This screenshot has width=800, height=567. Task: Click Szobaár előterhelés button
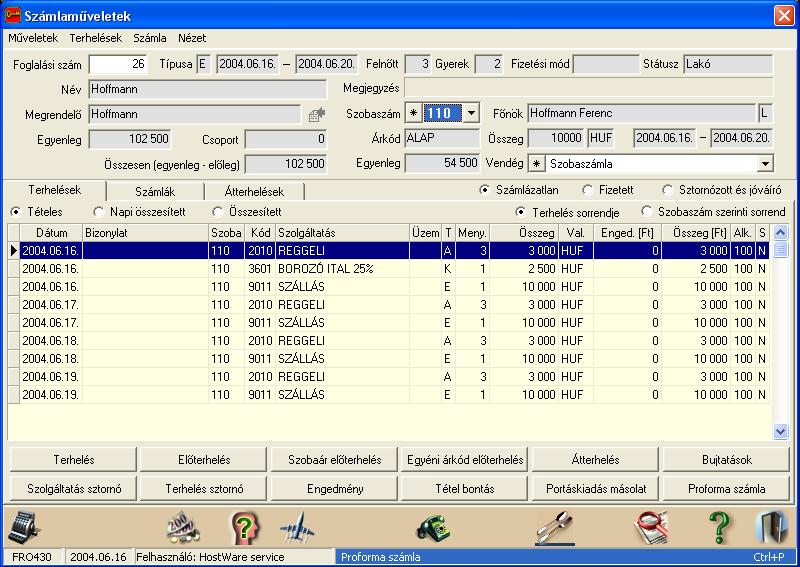point(335,459)
